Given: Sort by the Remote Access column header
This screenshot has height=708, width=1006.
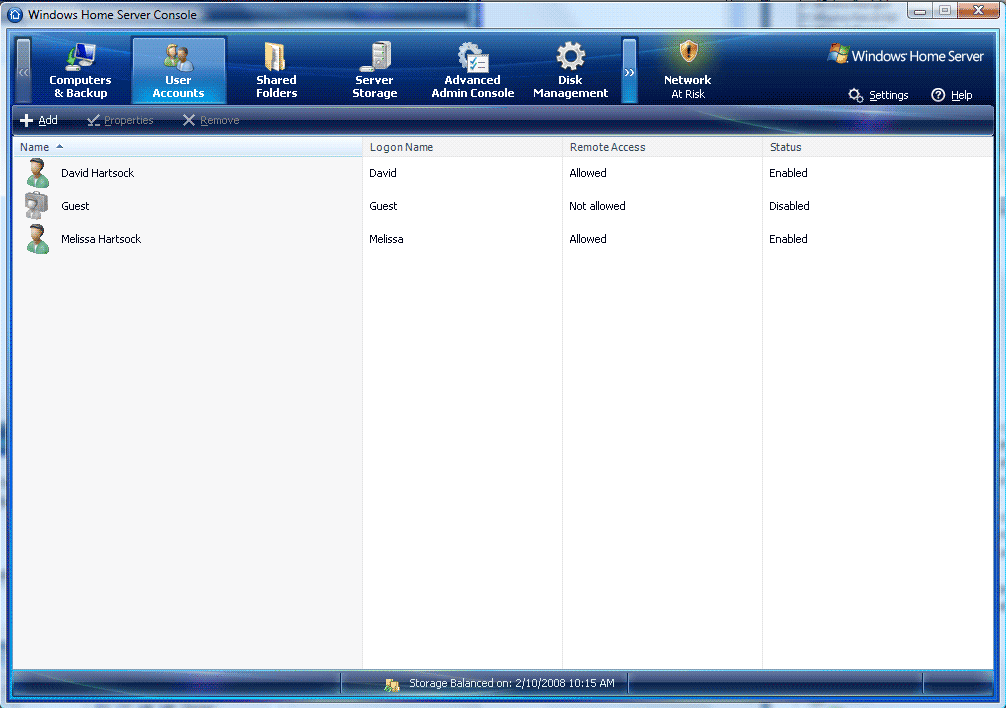Looking at the screenshot, I should coord(663,147).
